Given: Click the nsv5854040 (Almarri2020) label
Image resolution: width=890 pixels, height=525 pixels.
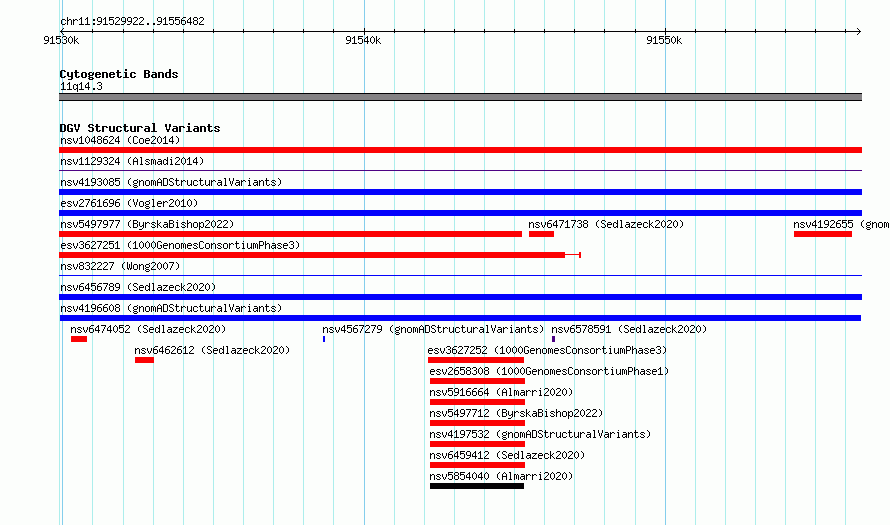Looking at the screenshot, I should (x=501, y=476).
